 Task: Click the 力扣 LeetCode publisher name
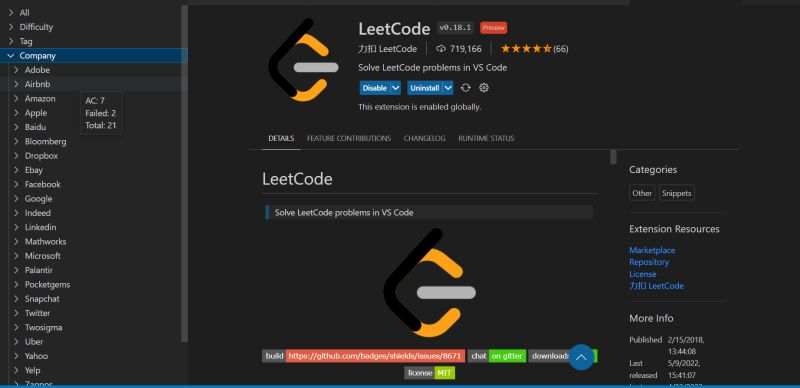point(388,49)
